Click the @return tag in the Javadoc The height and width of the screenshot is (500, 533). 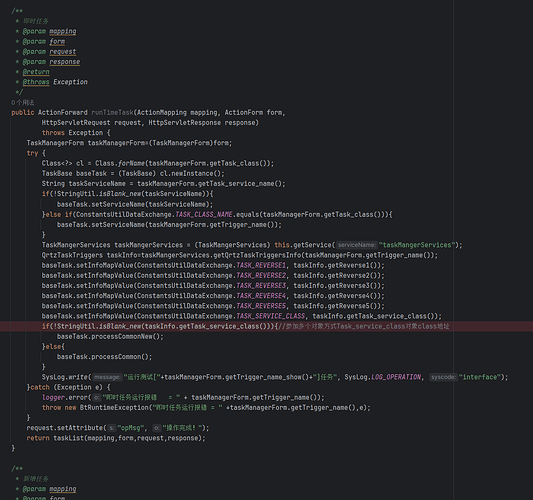tap(36, 72)
